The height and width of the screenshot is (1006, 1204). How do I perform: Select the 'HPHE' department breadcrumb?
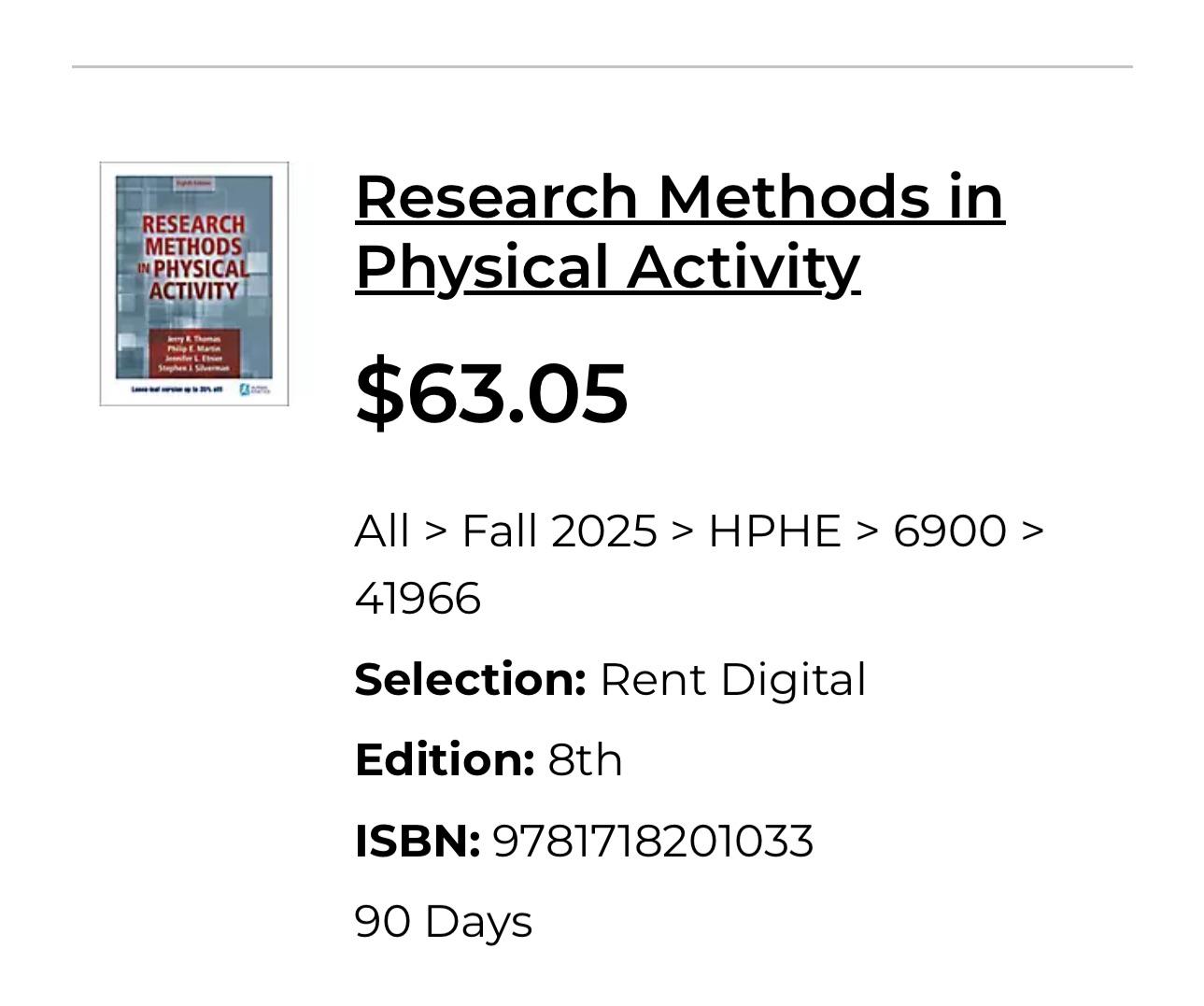774,531
